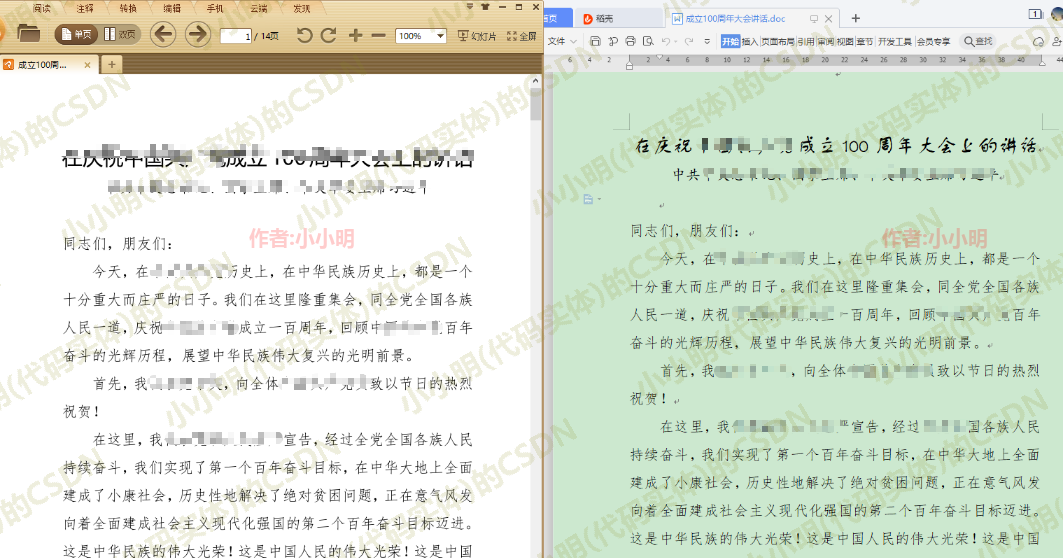Create new document tab in WPS
1063x558 pixels.
point(856,18)
